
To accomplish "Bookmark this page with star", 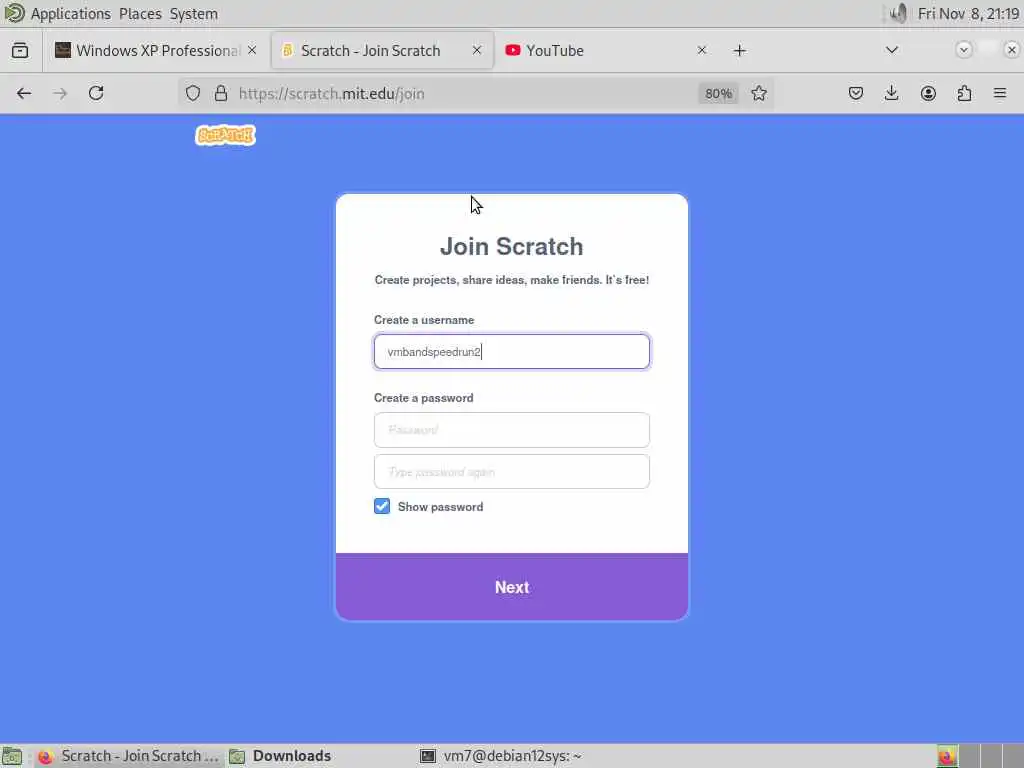I will [x=759, y=93].
